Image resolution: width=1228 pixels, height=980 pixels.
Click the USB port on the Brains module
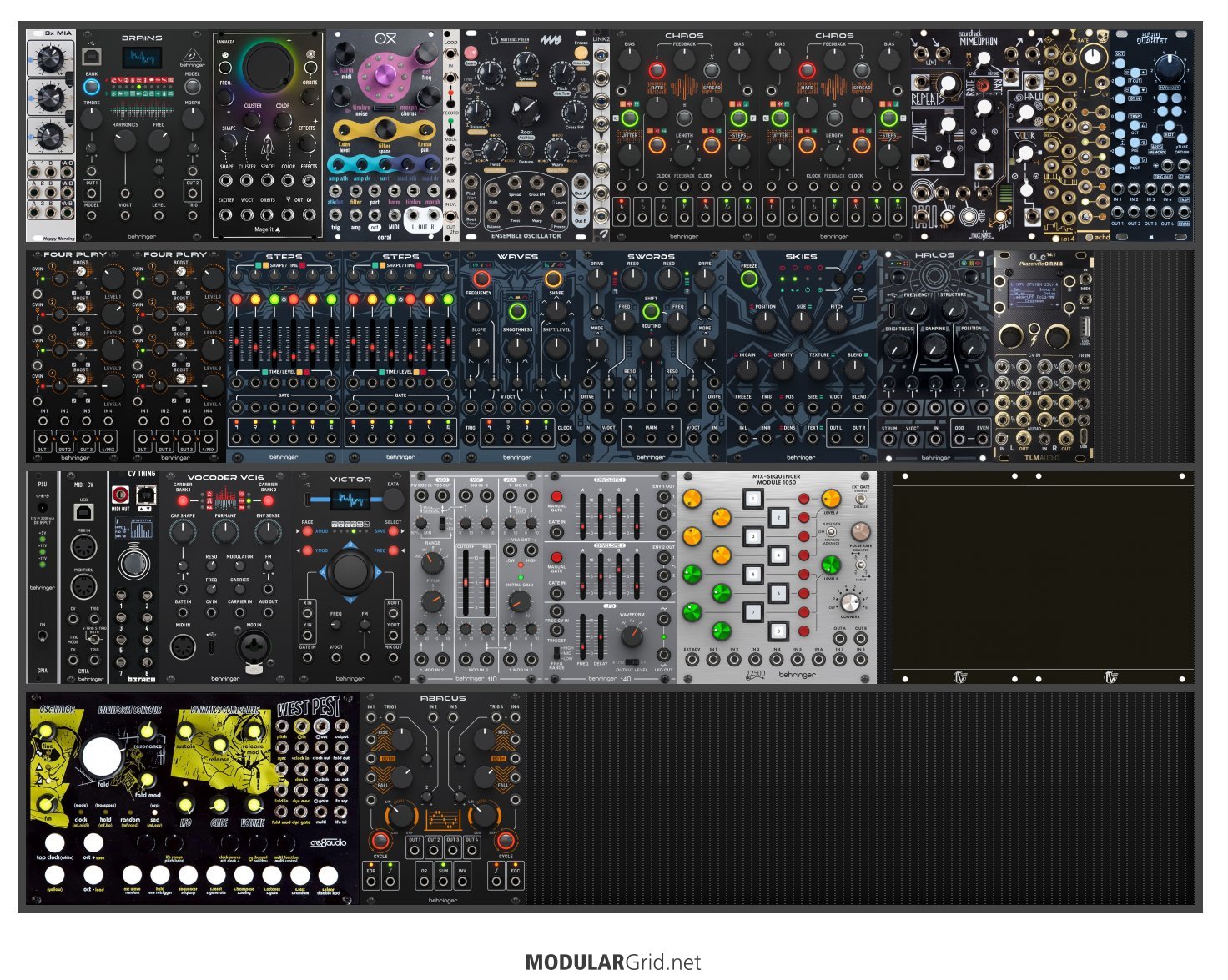point(92,56)
